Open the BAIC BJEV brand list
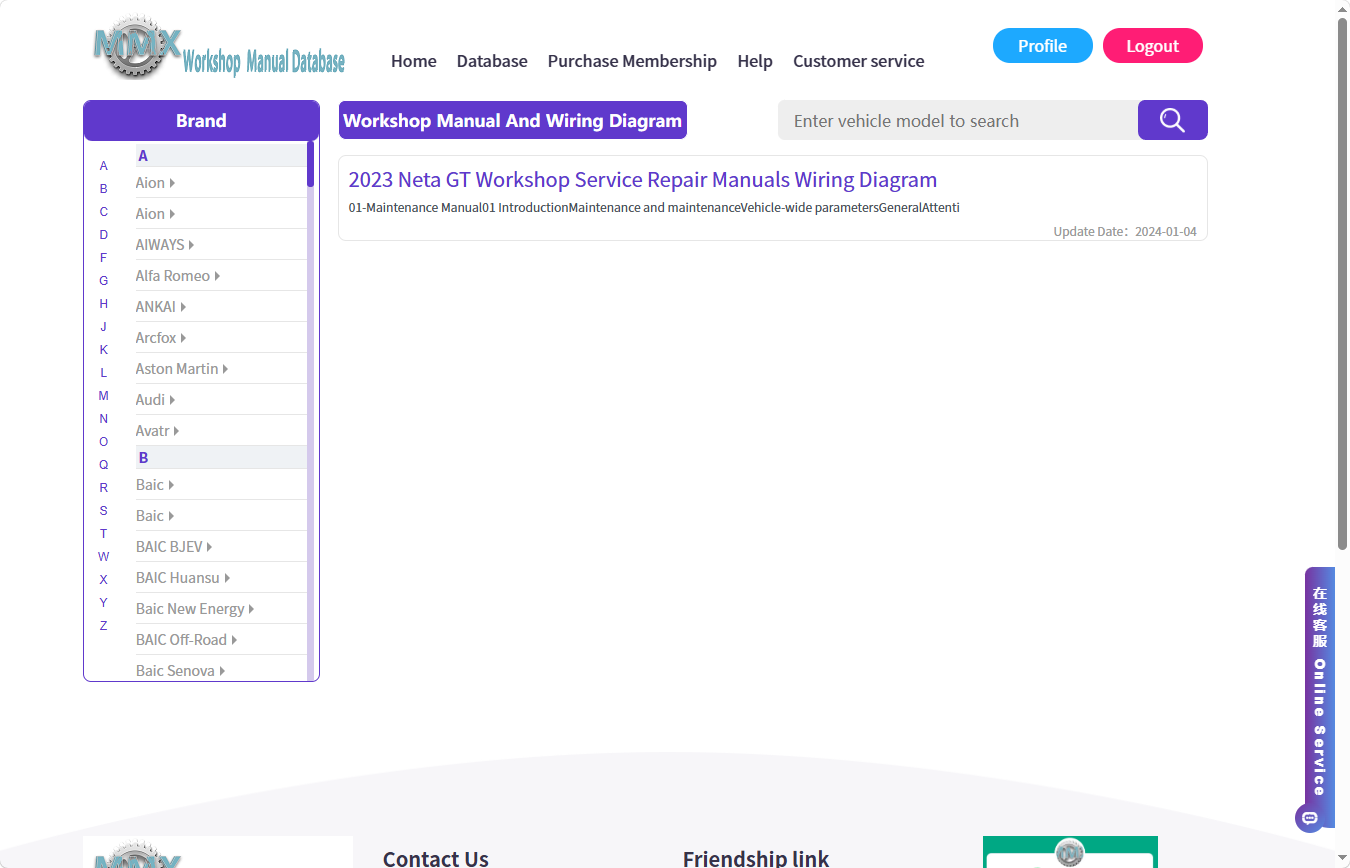 tap(174, 547)
